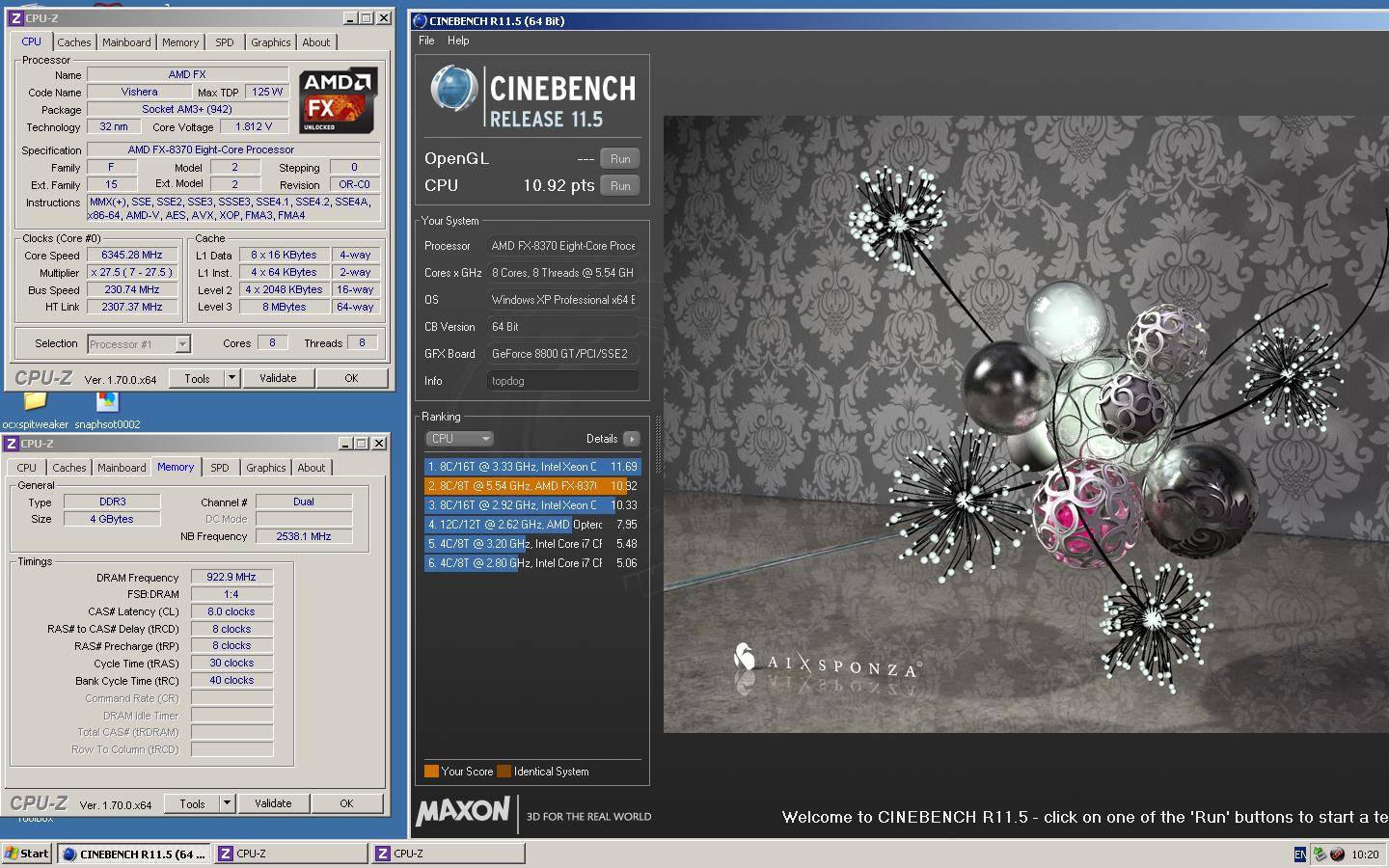This screenshot has height=868, width=1389.
Task: Click the Core Voltage value 1.812 V
Action: [254, 126]
